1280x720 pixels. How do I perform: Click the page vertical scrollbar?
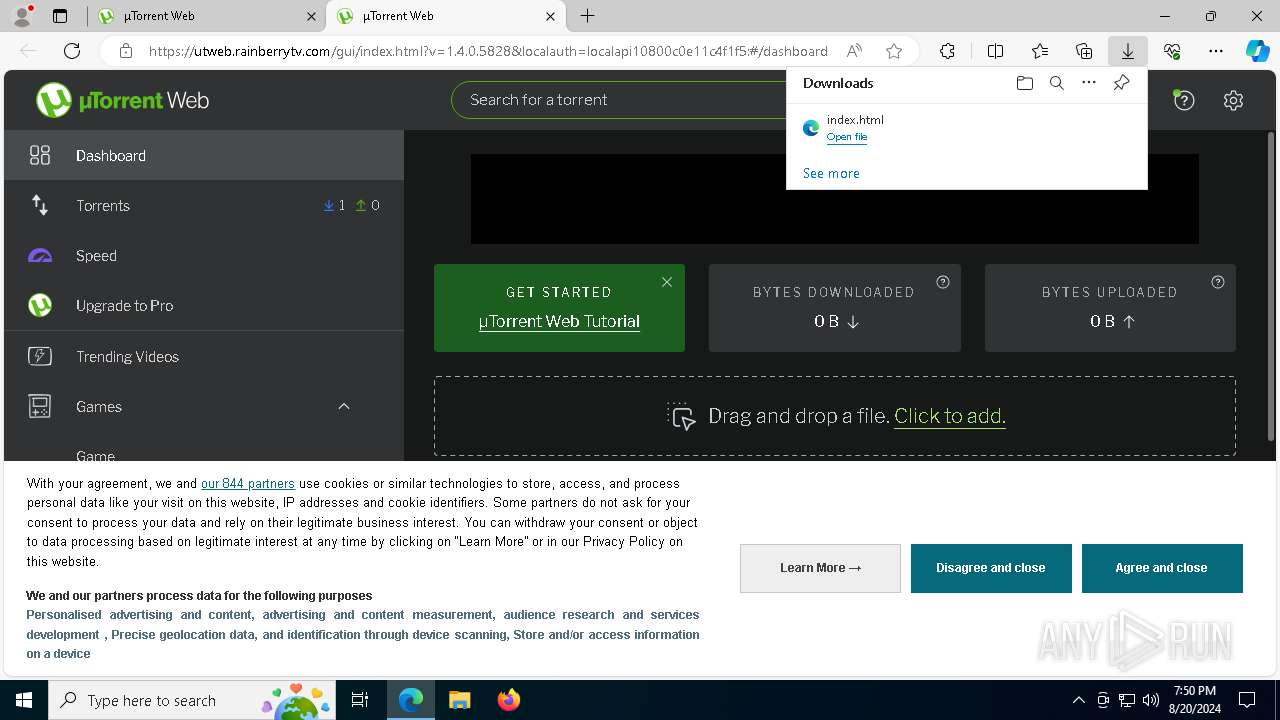pyautogui.click(x=1272, y=288)
